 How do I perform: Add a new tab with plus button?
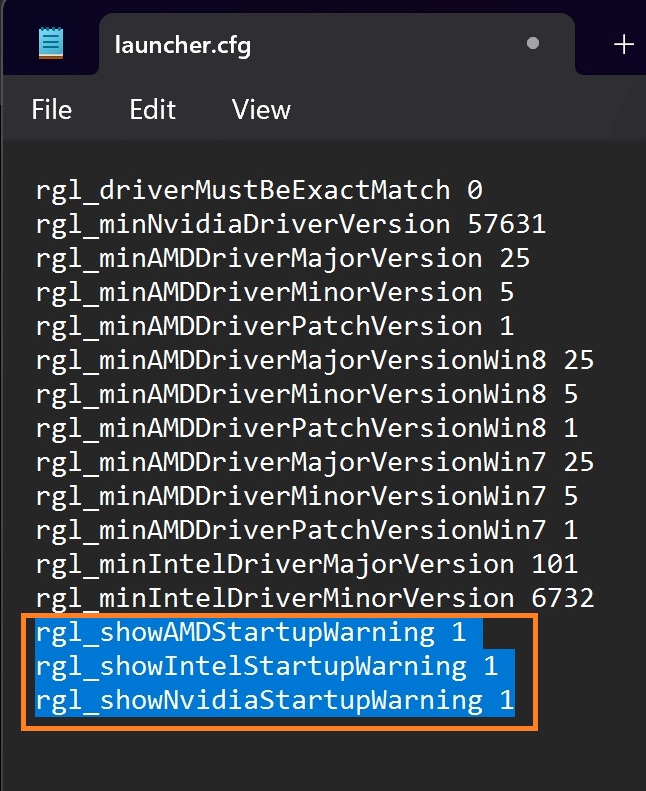[x=624, y=44]
